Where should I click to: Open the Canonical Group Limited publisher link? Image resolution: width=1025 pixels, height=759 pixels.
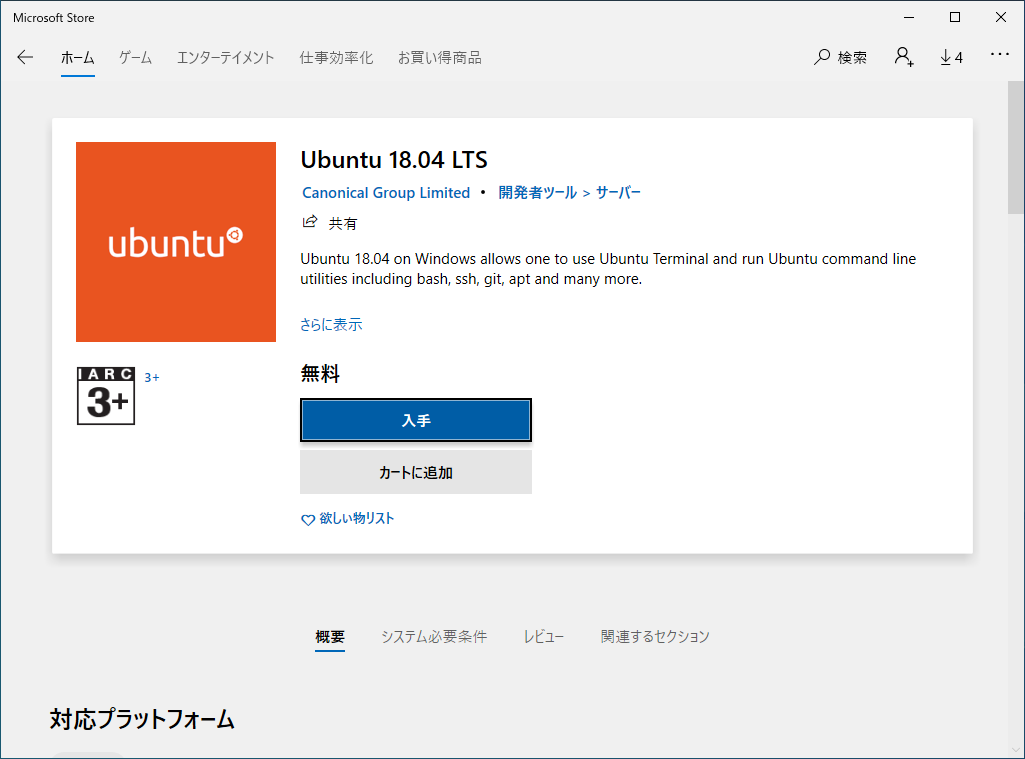[x=386, y=192]
